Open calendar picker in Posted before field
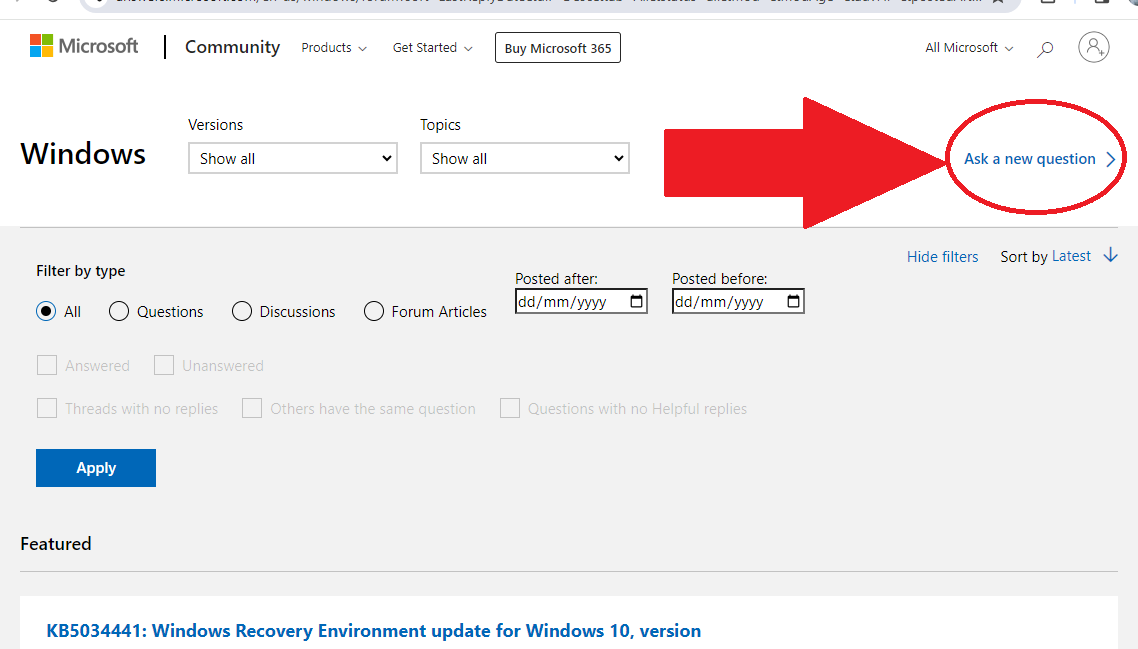This screenshot has width=1138, height=649. (x=793, y=301)
